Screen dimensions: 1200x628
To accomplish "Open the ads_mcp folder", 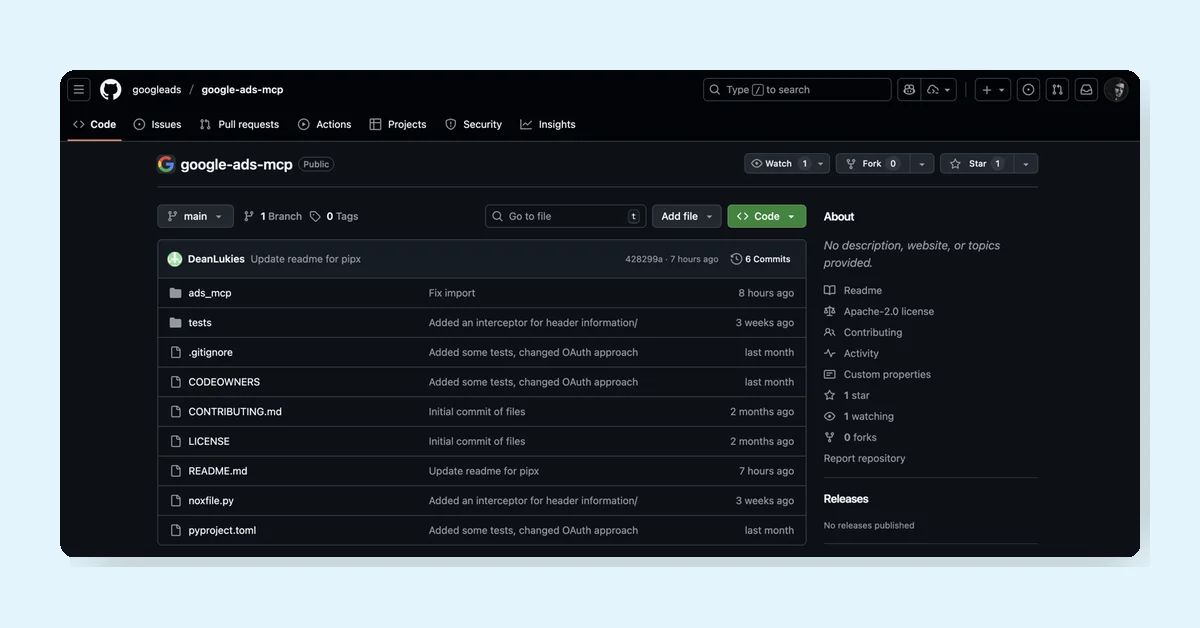I will pyautogui.click(x=210, y=293).
